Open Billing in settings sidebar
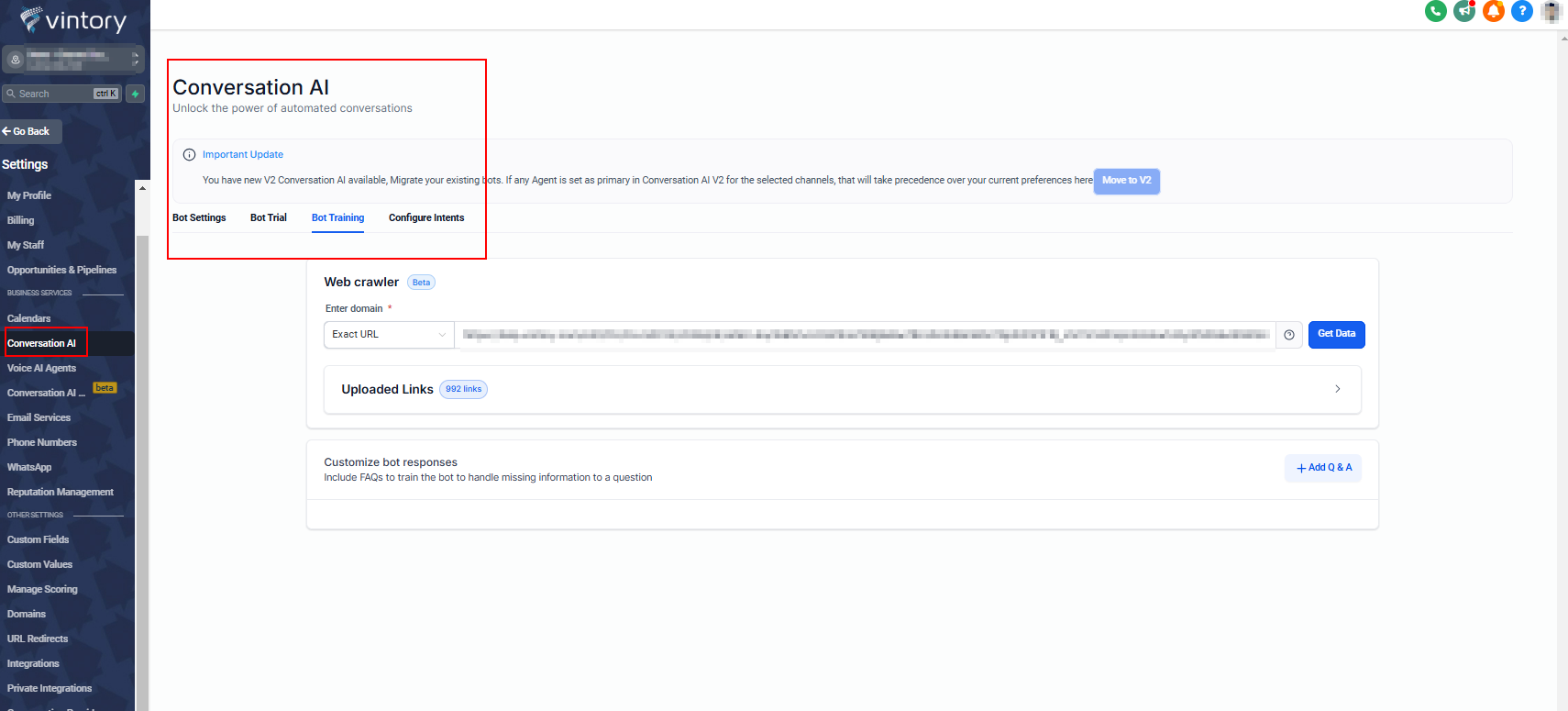 coord(21,220)
